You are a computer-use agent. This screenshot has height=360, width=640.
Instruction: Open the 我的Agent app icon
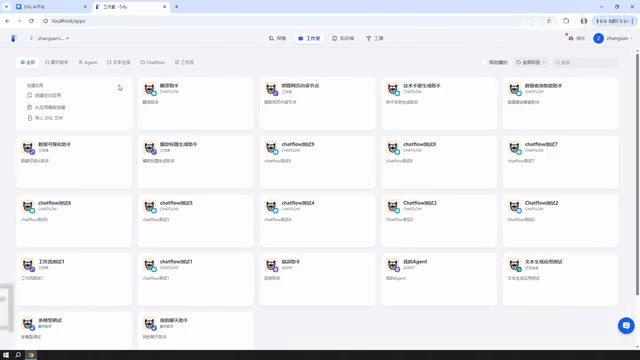click(x=393, y=265)
